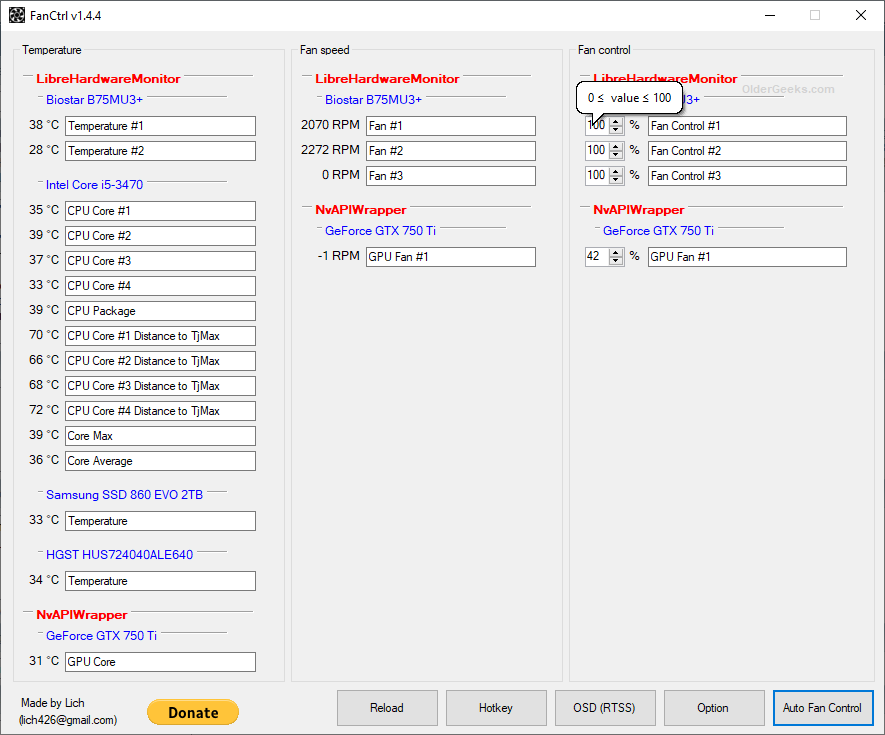Edit CPU Core #1 Distance to TjMax field
The width and height of the screenshot is (885, 735).
[x=160, y=336]
